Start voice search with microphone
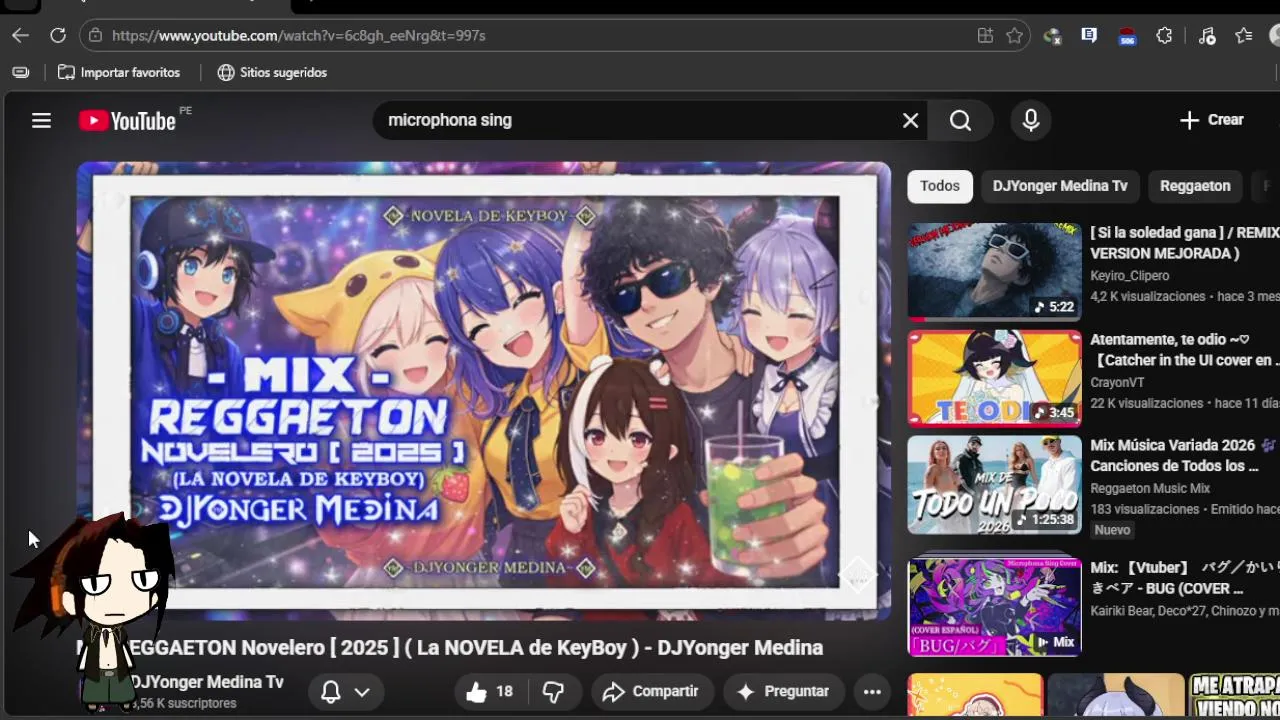The height and width of the screenshot is (720, 1280). 1031,120
